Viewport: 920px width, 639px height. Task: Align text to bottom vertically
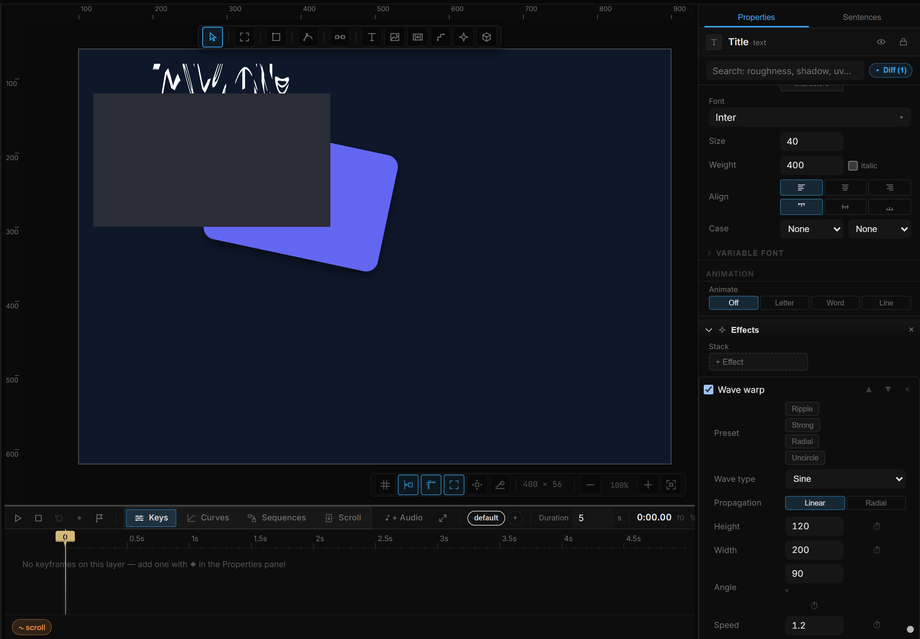[x=889, y=207]
